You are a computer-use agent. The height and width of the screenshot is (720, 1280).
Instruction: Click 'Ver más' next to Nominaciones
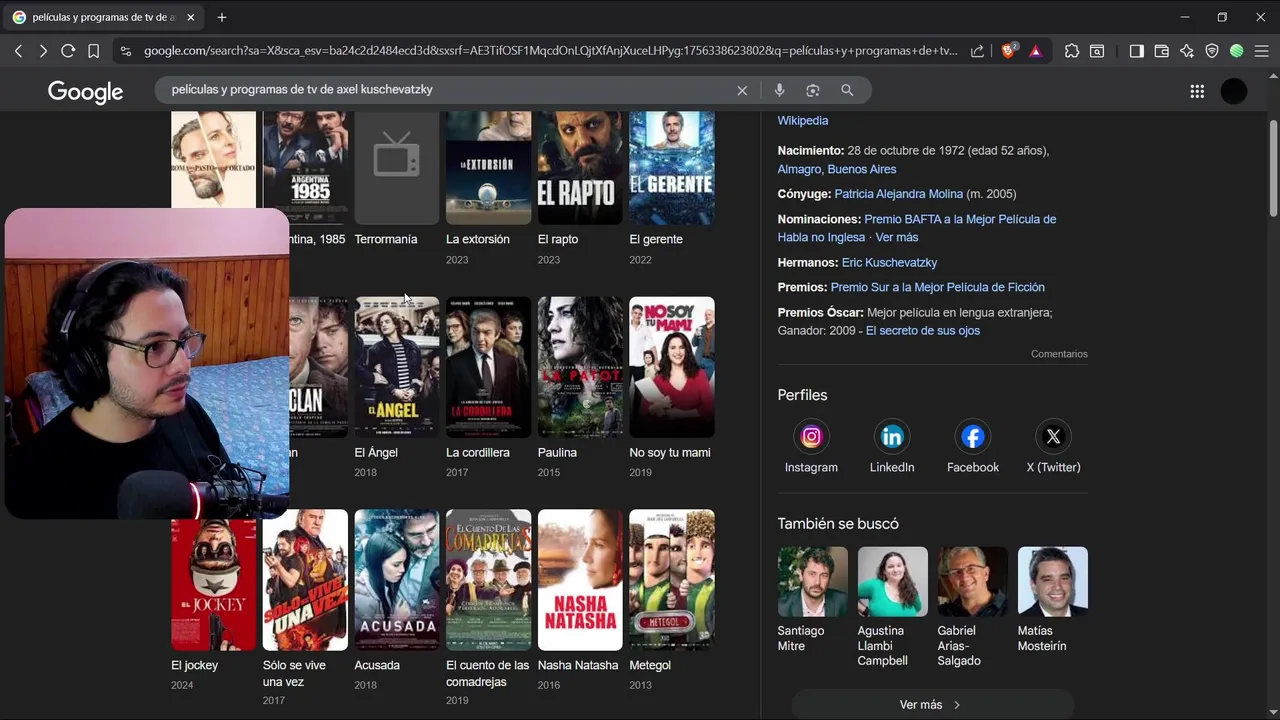tap(897, 238)
